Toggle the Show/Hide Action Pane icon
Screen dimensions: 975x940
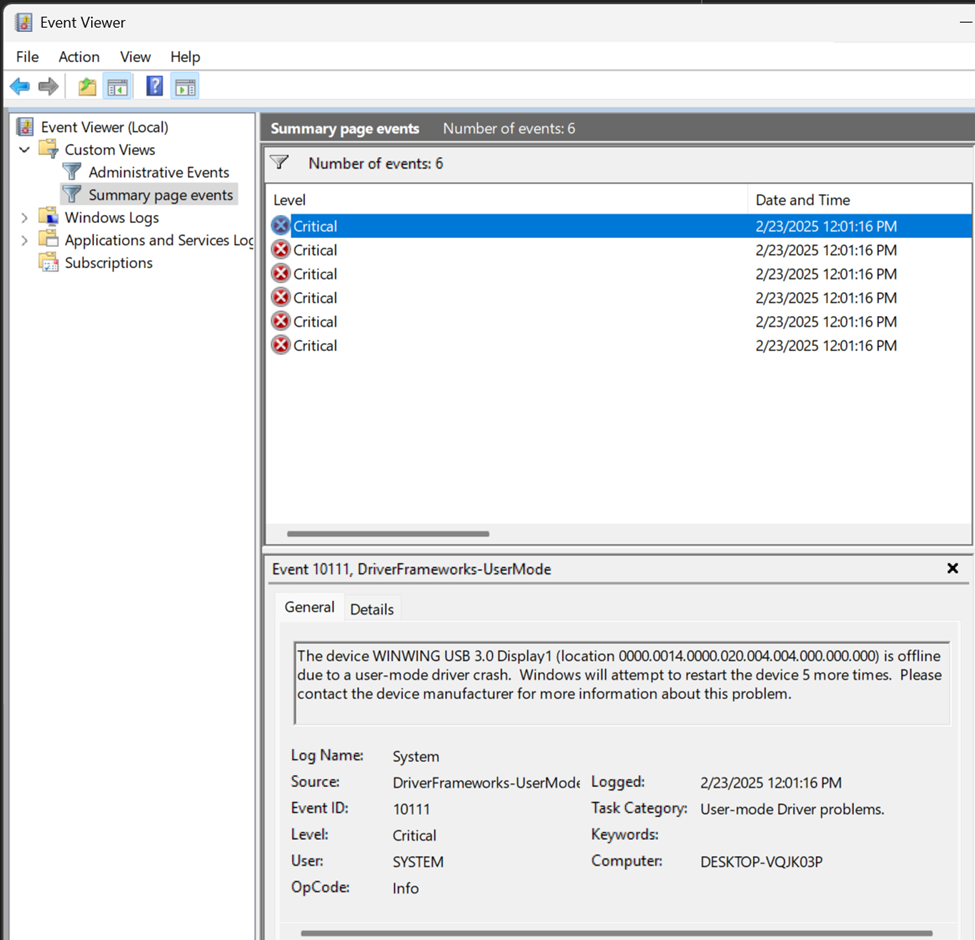(x=185, y=86)
